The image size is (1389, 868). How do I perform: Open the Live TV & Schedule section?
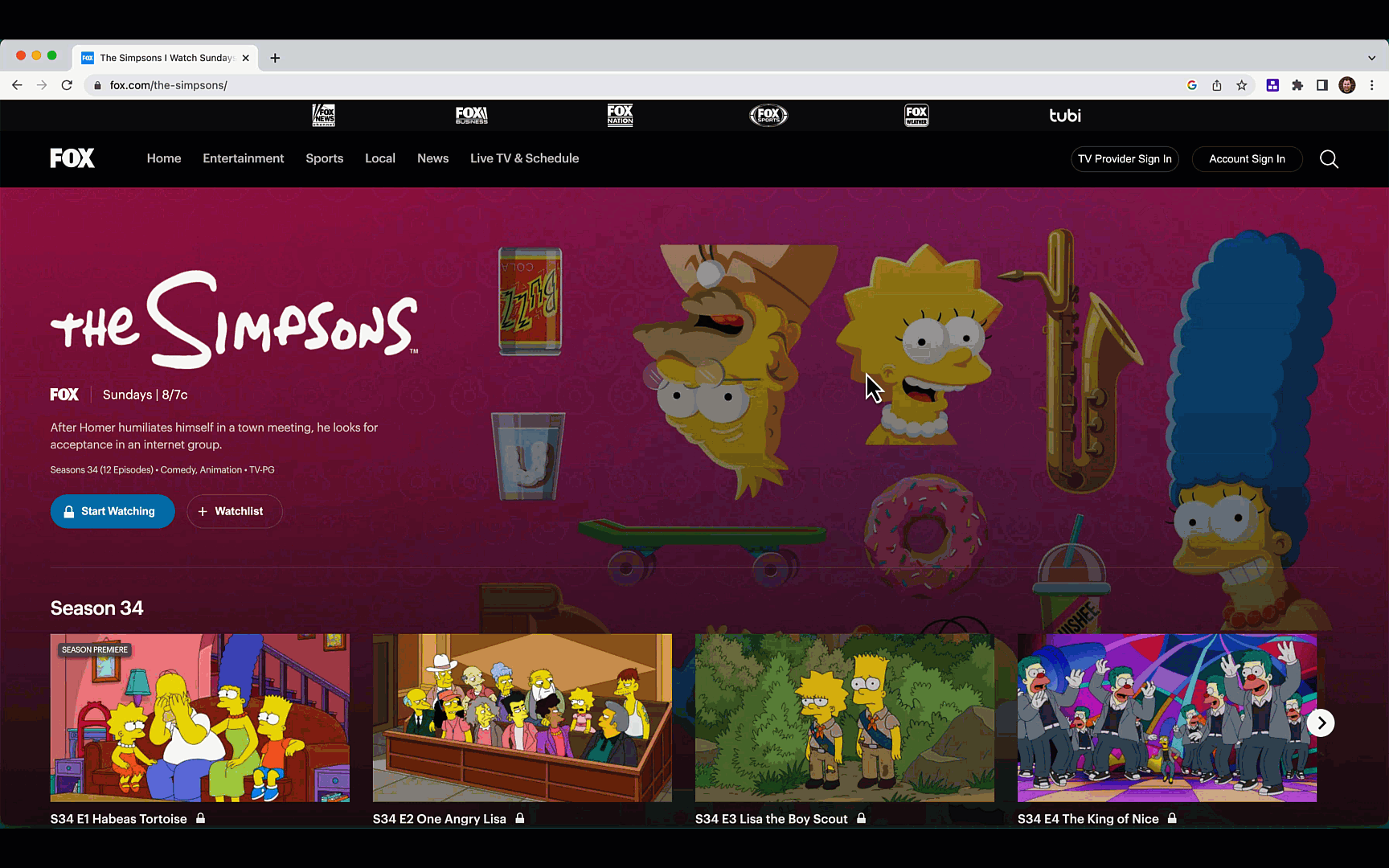(524, 158)
